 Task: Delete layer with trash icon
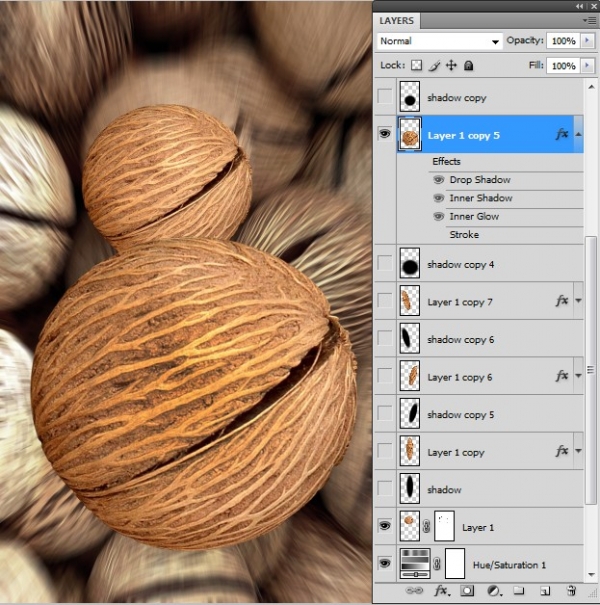(571, 590)
